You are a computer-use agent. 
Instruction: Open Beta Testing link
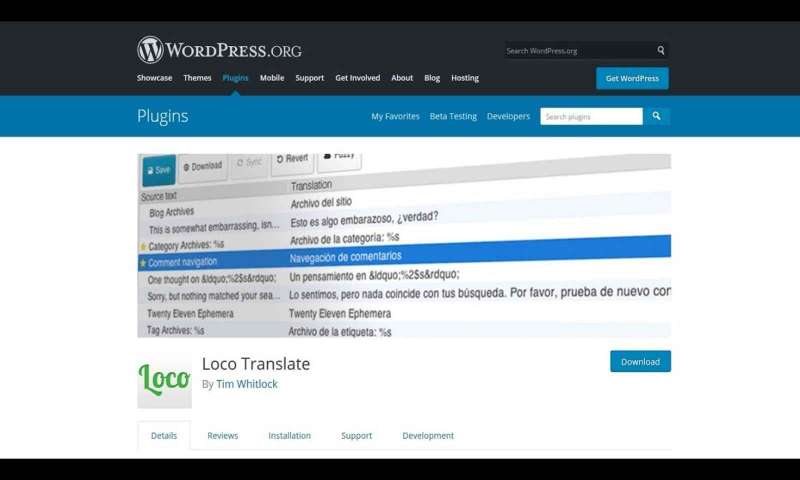coord(453,116)
